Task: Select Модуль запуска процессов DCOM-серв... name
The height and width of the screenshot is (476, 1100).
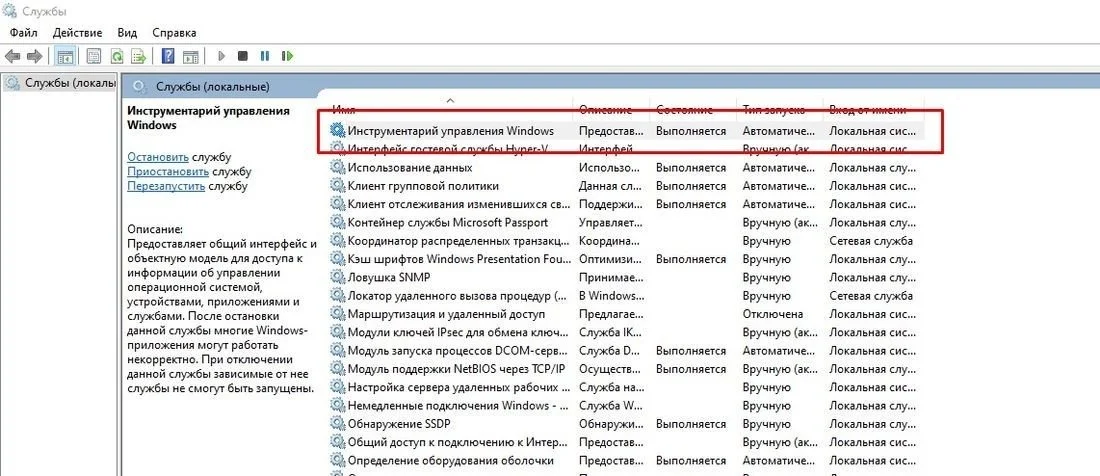Action: click(x=458, y=351)
